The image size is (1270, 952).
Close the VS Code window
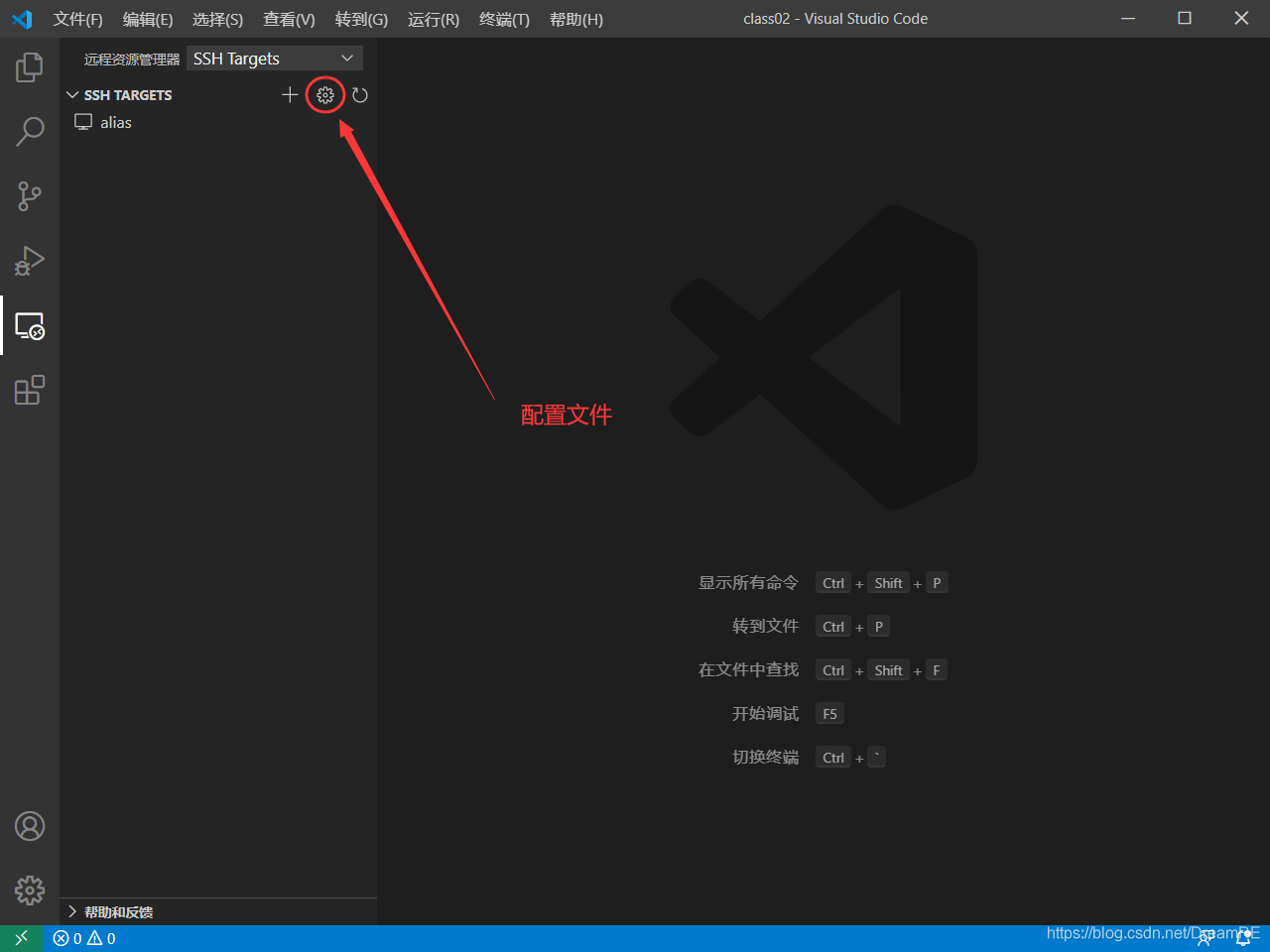coord(1241,19)
